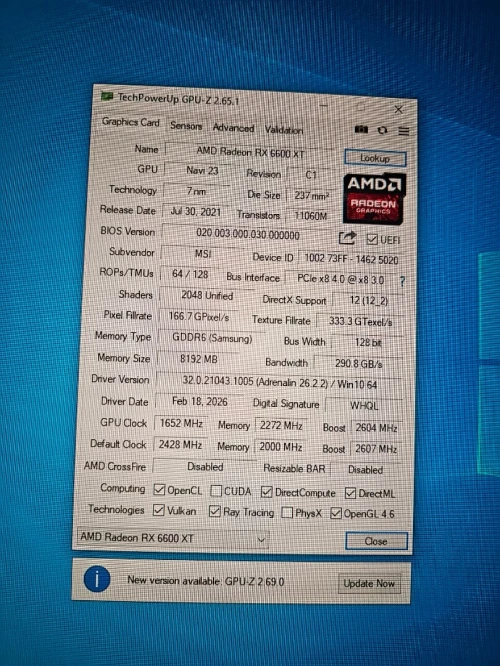Switch to the Advanced tab

[233, 128]
